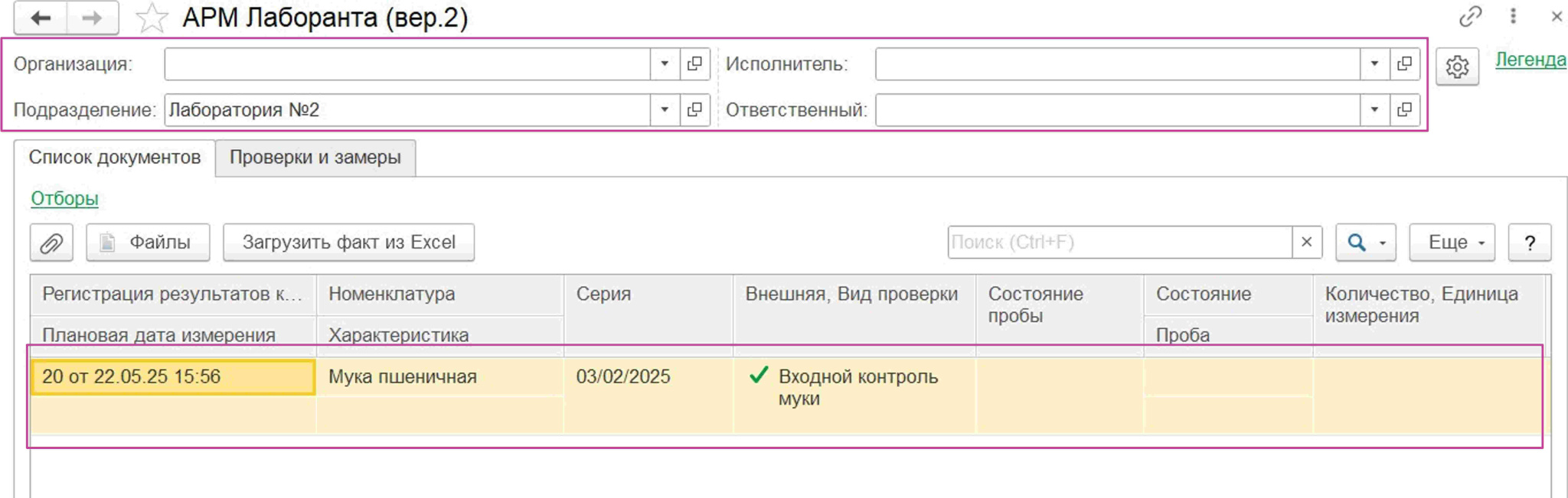Clear the search field with X

pyautogui.click(x=1307, y=242)
